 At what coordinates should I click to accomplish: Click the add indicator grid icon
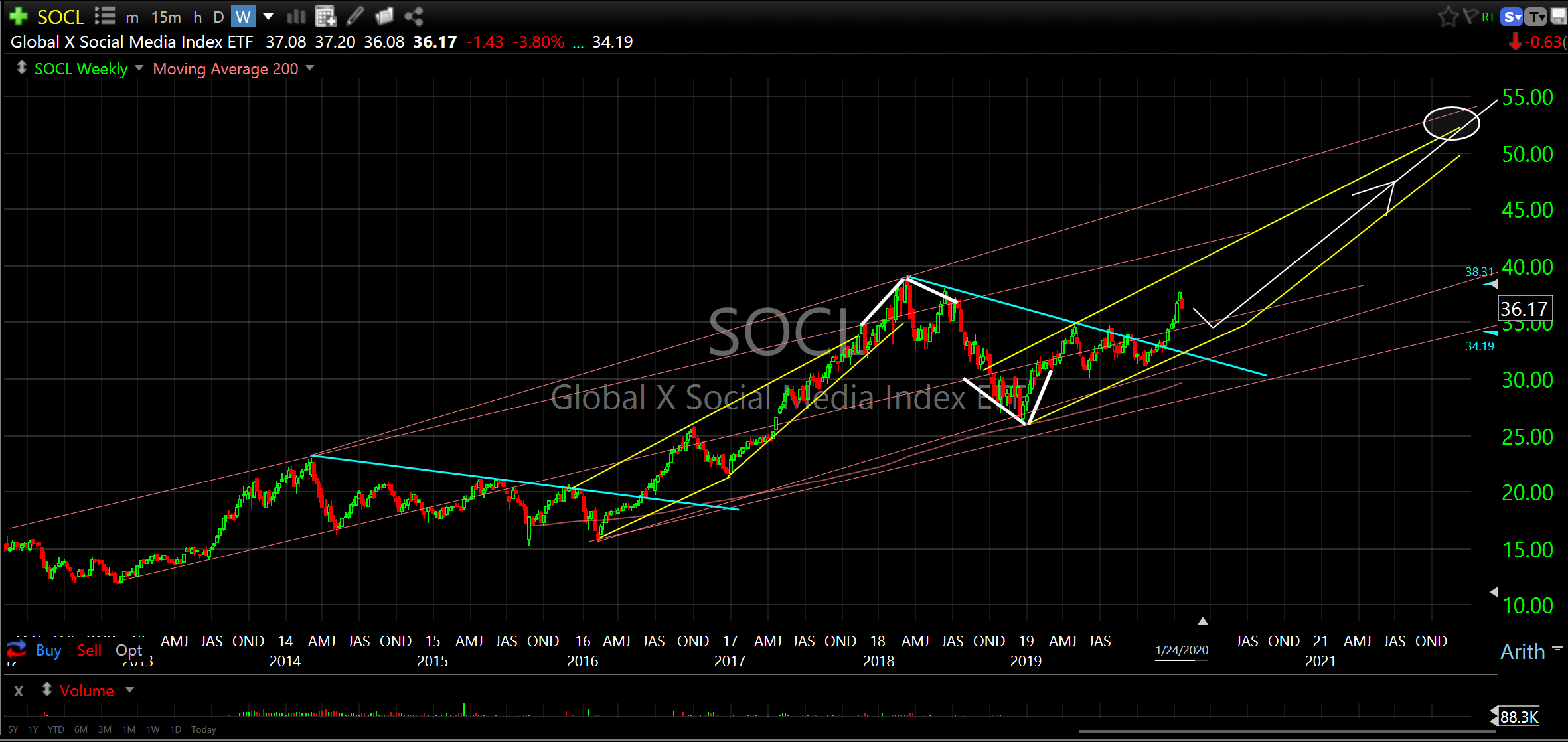325,16
